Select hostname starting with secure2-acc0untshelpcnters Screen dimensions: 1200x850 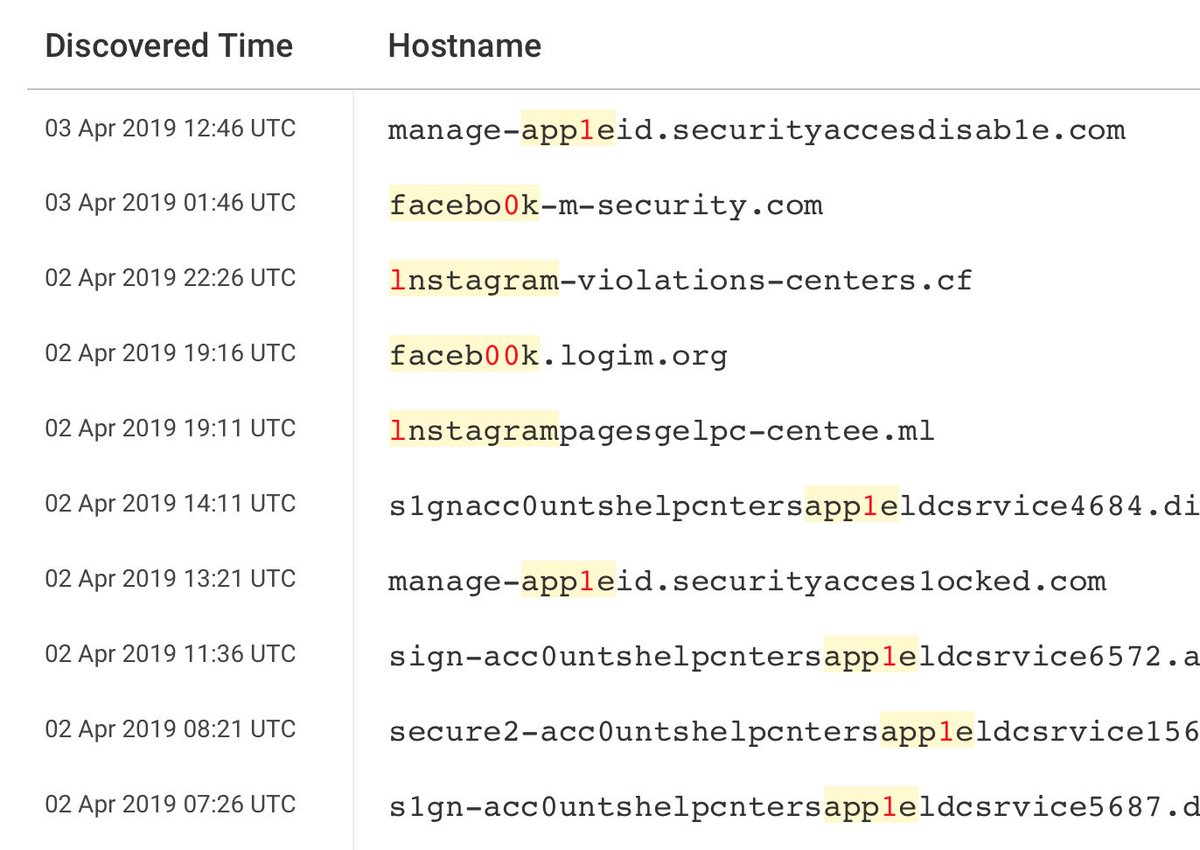coord(794,732)
